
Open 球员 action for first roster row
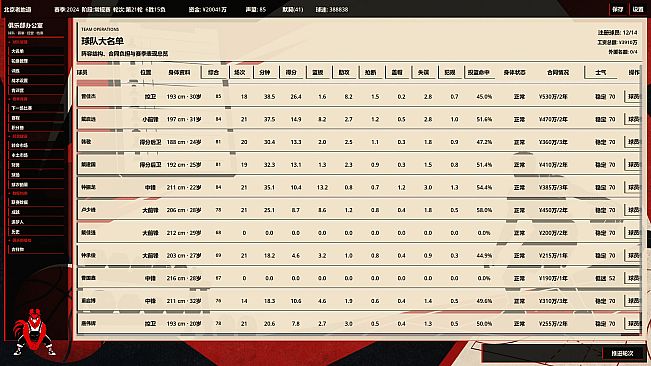633,96
